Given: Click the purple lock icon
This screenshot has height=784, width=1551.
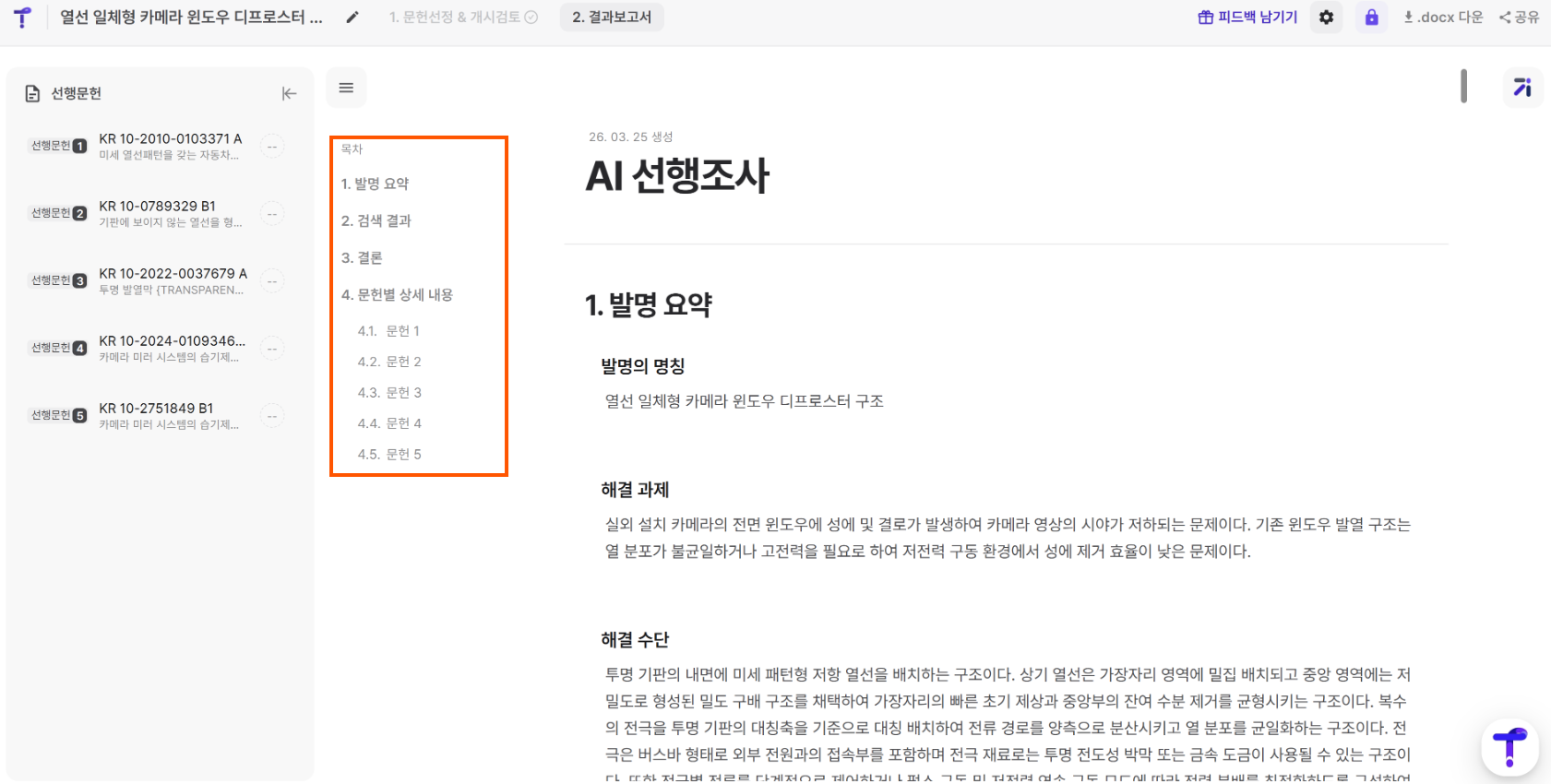Looking at the screenshot, I should (x=1371, y=18).
